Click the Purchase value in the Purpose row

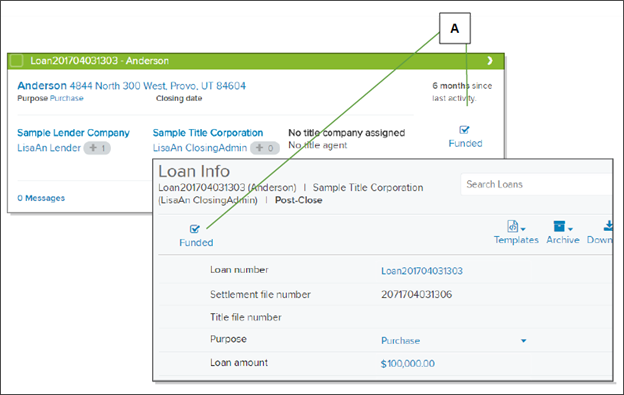400,341
